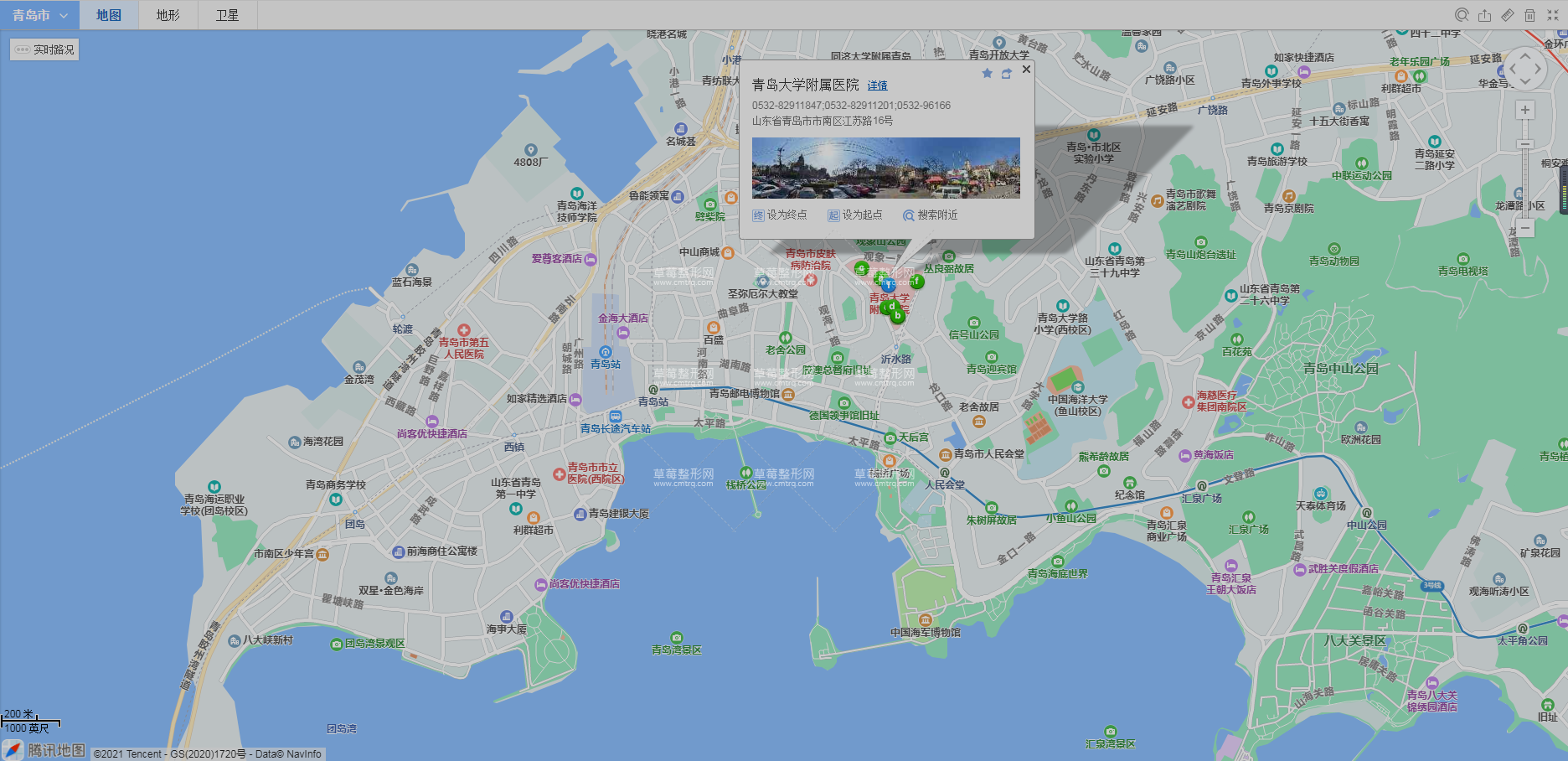Open 详情 details link for the hospital
Image resolution: width=1568 pixels, height=761 pixels.
(x=877, y=85)
